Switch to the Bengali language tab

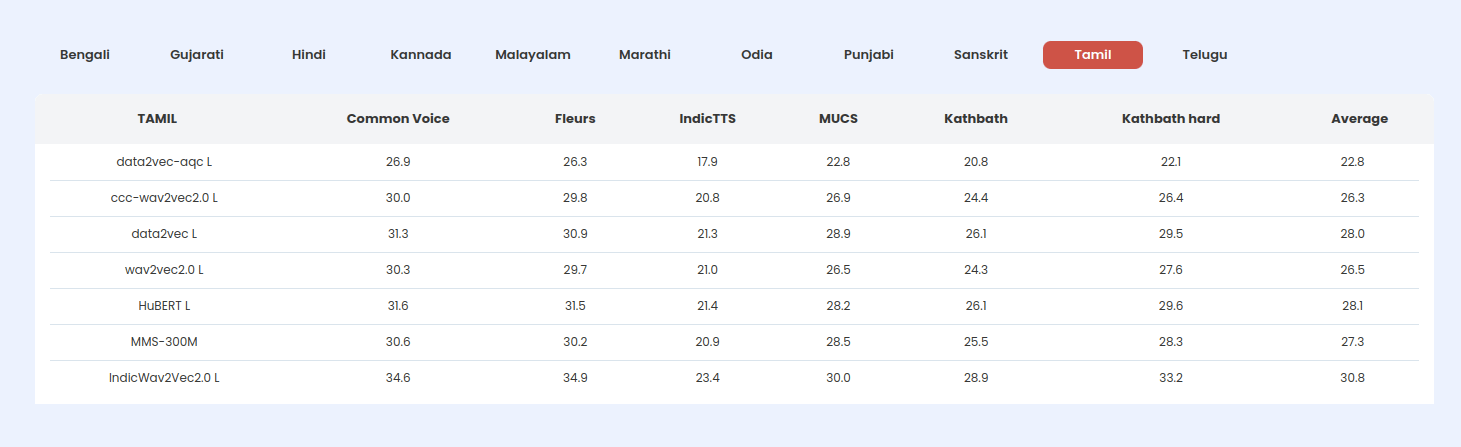click(x=85, y=55)
